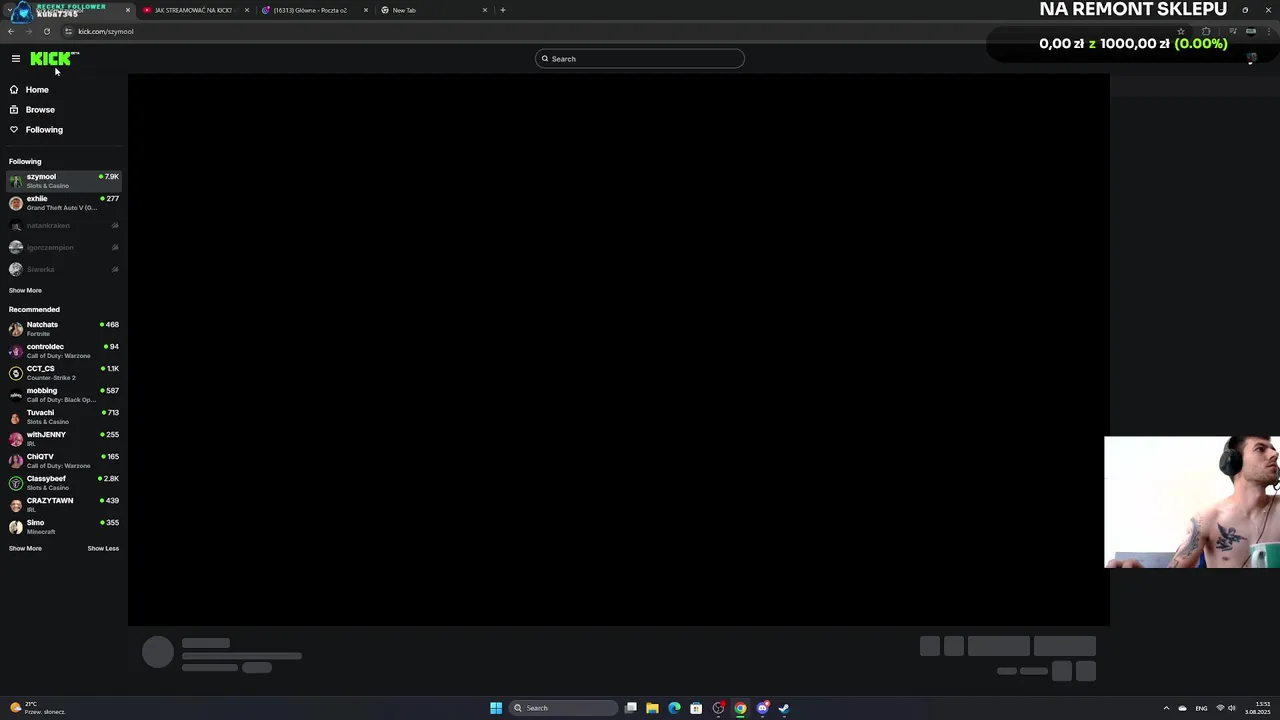Click the black video player area

point(618,350)
